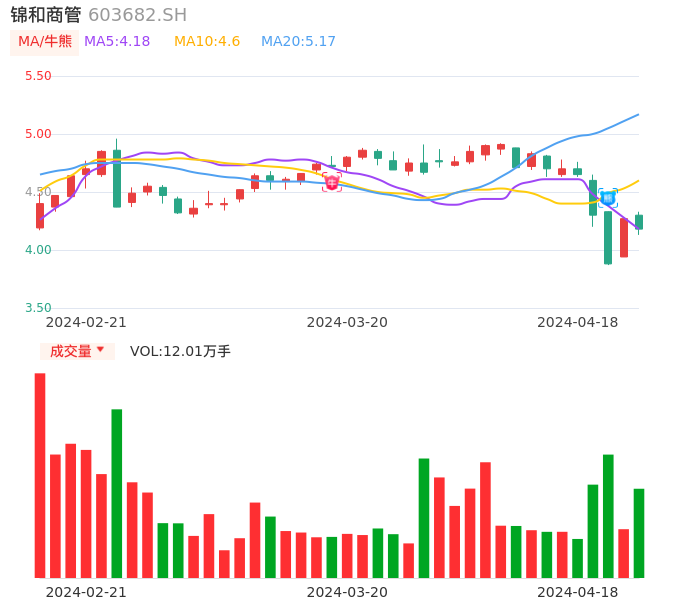This screenshot has height=606, width=686.
Task: Click the first red candlestick on the chart
Action: tap(40, 215)
